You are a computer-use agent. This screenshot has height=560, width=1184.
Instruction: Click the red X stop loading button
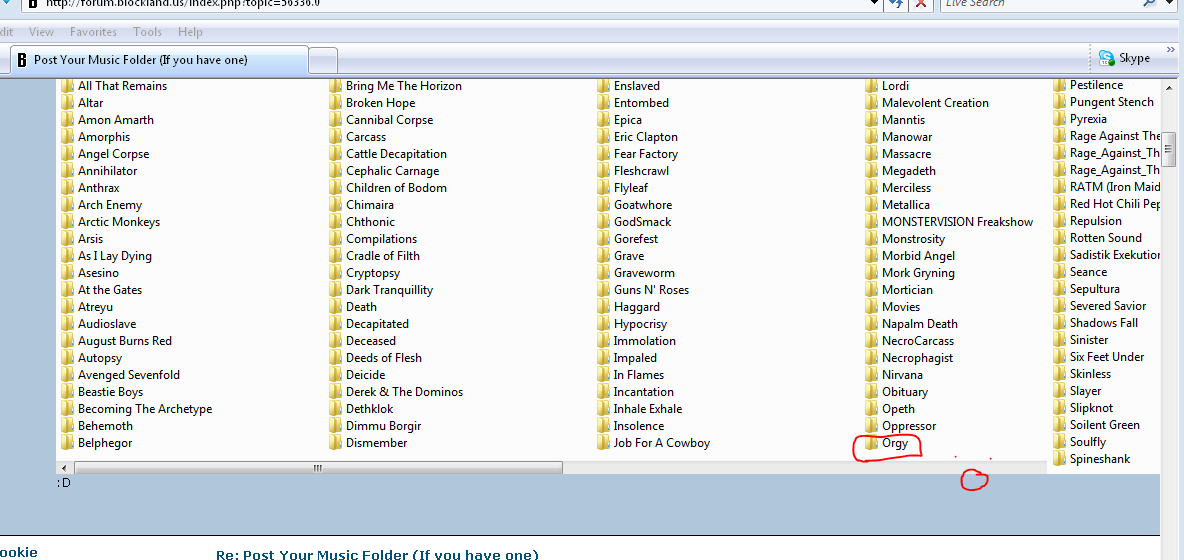(920, 3)
